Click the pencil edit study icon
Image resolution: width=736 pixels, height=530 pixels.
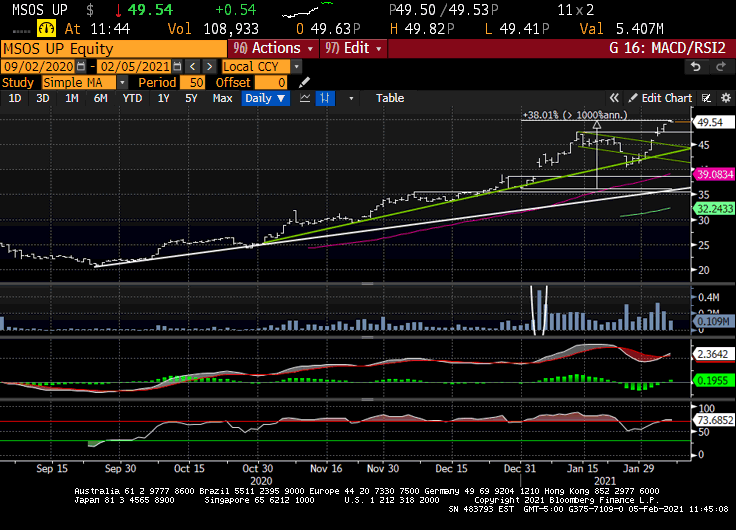[x=304, y=83]
